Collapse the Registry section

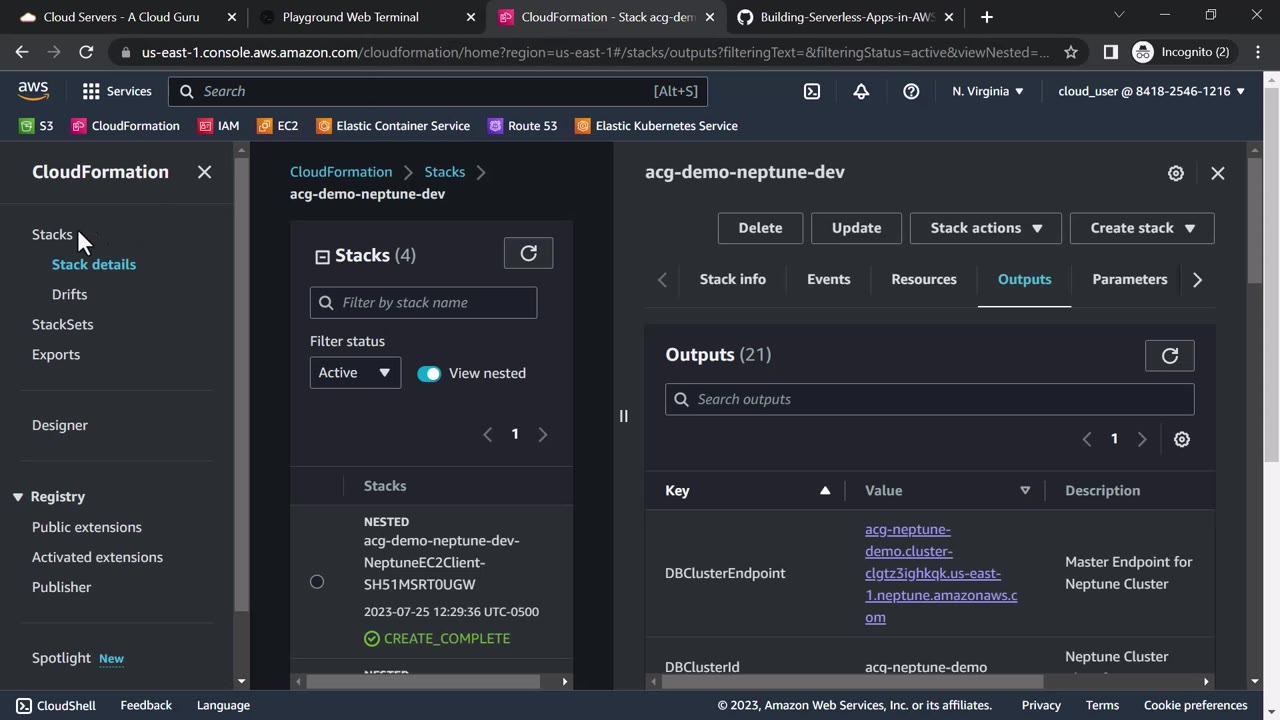point(18,497)
